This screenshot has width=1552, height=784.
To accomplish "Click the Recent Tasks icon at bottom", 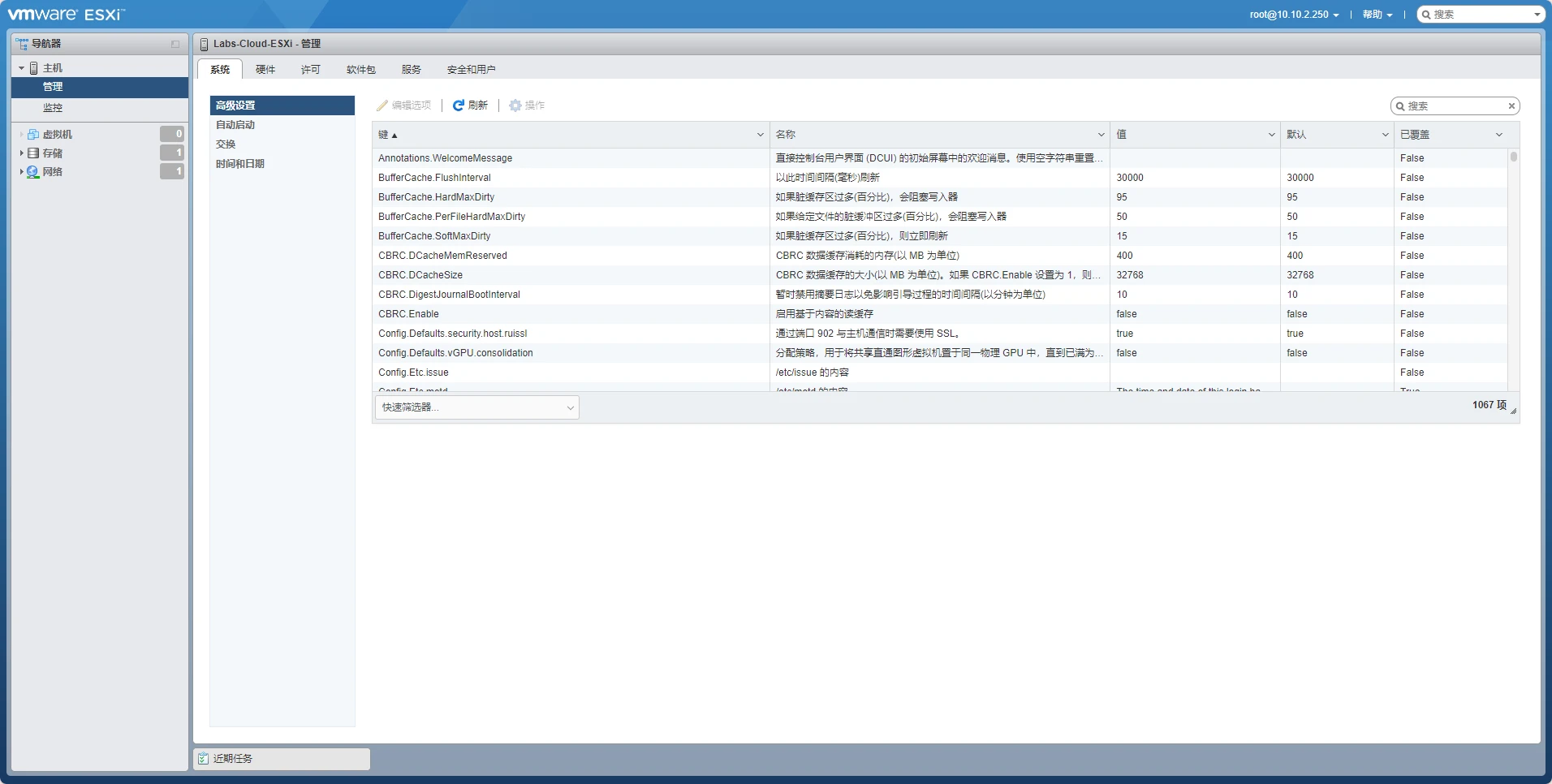I will tap(203, 759).
